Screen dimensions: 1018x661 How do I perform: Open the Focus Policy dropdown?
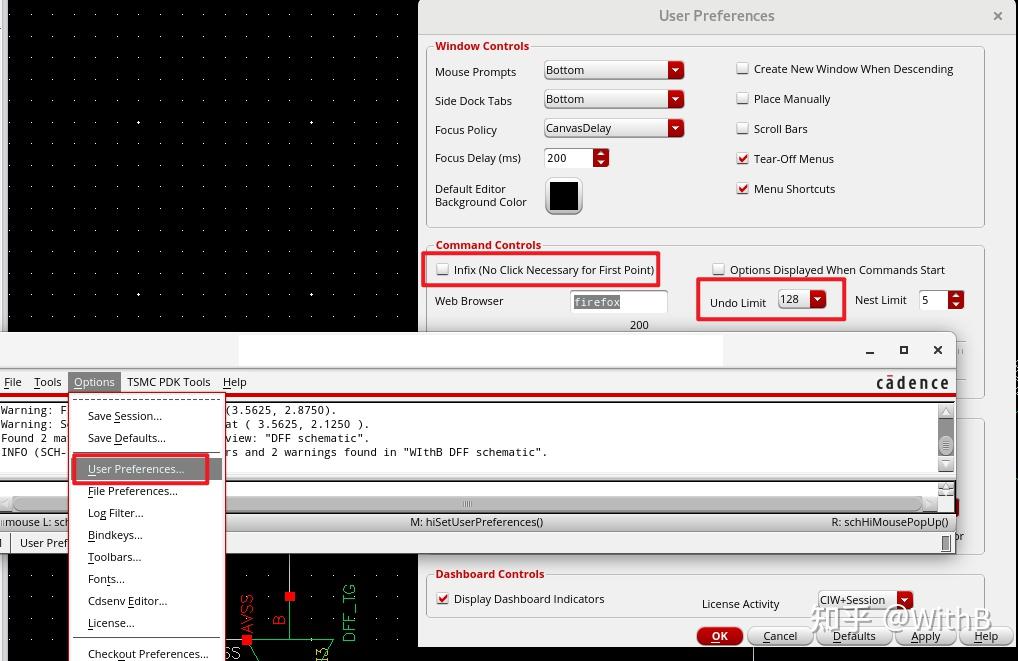pos(676,128)
